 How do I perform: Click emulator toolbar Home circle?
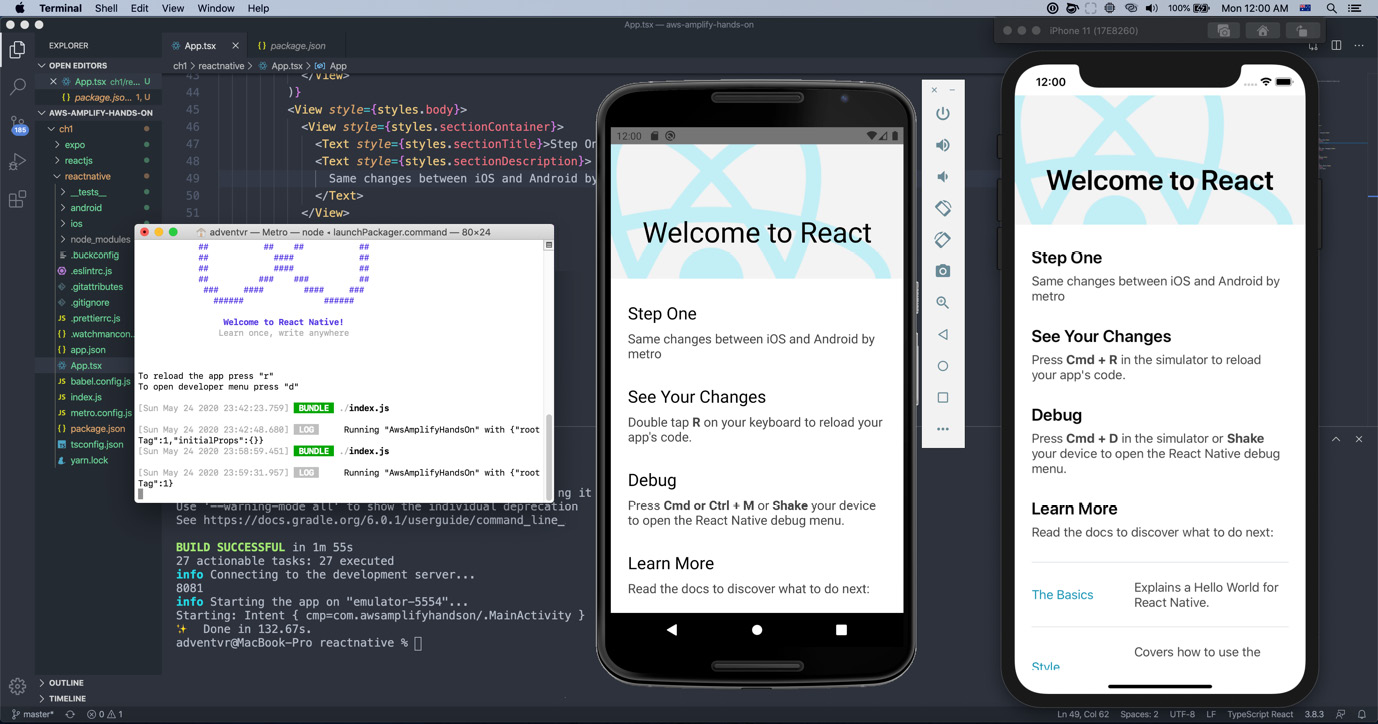tap(942, 366)
